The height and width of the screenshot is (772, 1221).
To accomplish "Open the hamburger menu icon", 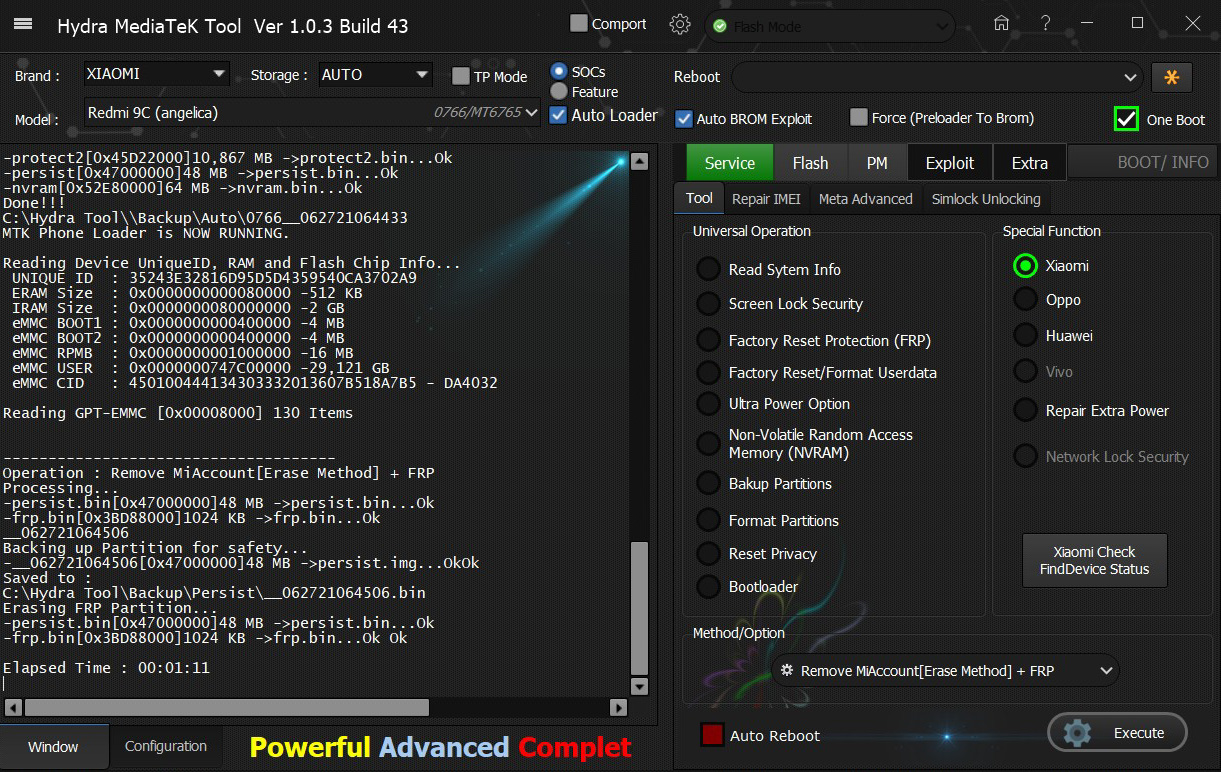I will 22,25.
